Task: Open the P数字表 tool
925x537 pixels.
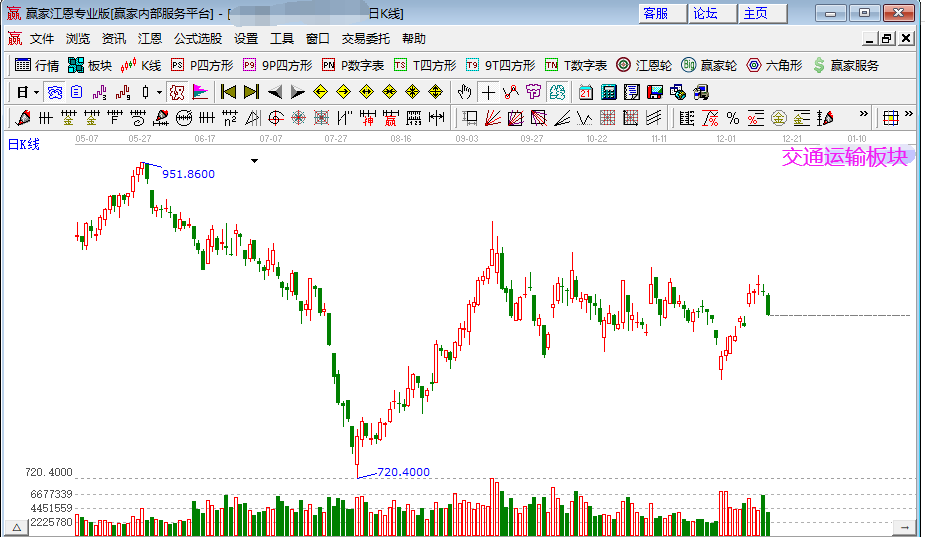Action: point(353,66)
